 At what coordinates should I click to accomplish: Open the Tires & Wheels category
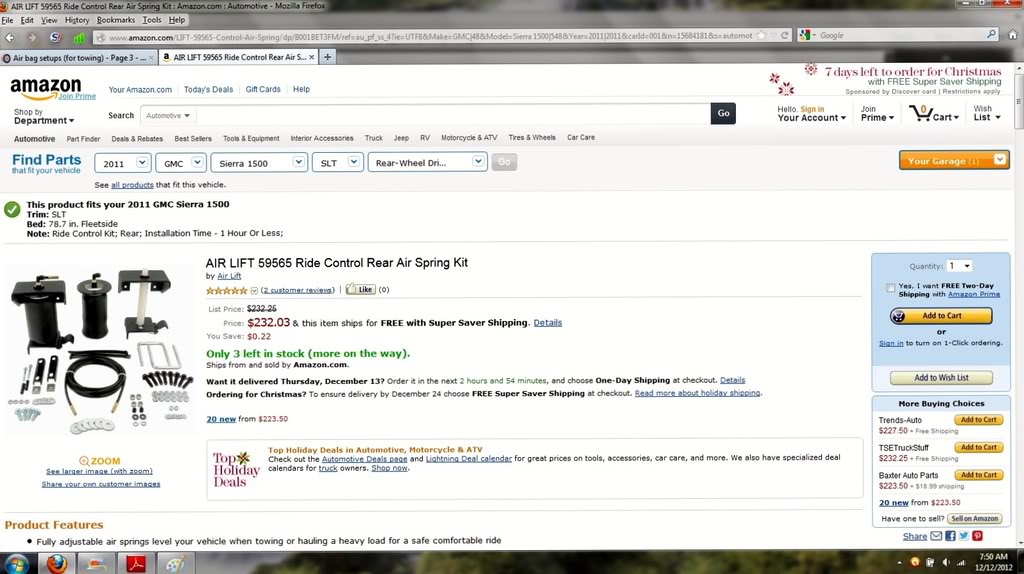(x=532, y=138)
